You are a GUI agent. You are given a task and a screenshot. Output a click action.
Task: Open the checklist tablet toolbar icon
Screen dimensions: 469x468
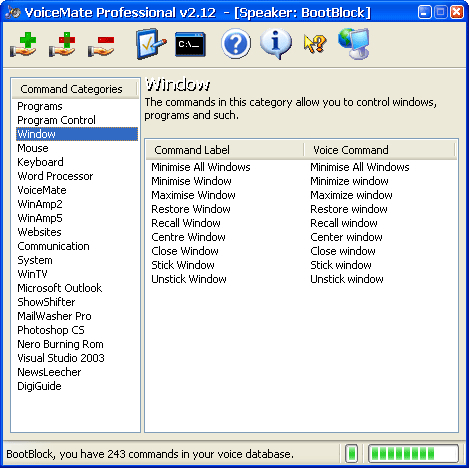[x=151, y=44]
